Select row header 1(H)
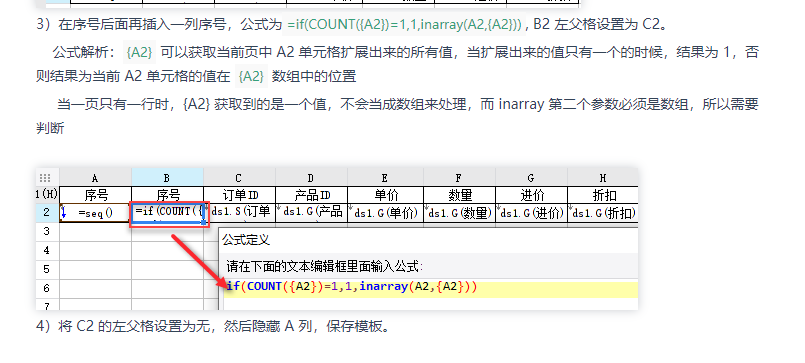The height and width of the screenshot is (363, 805). coord(47,195)
